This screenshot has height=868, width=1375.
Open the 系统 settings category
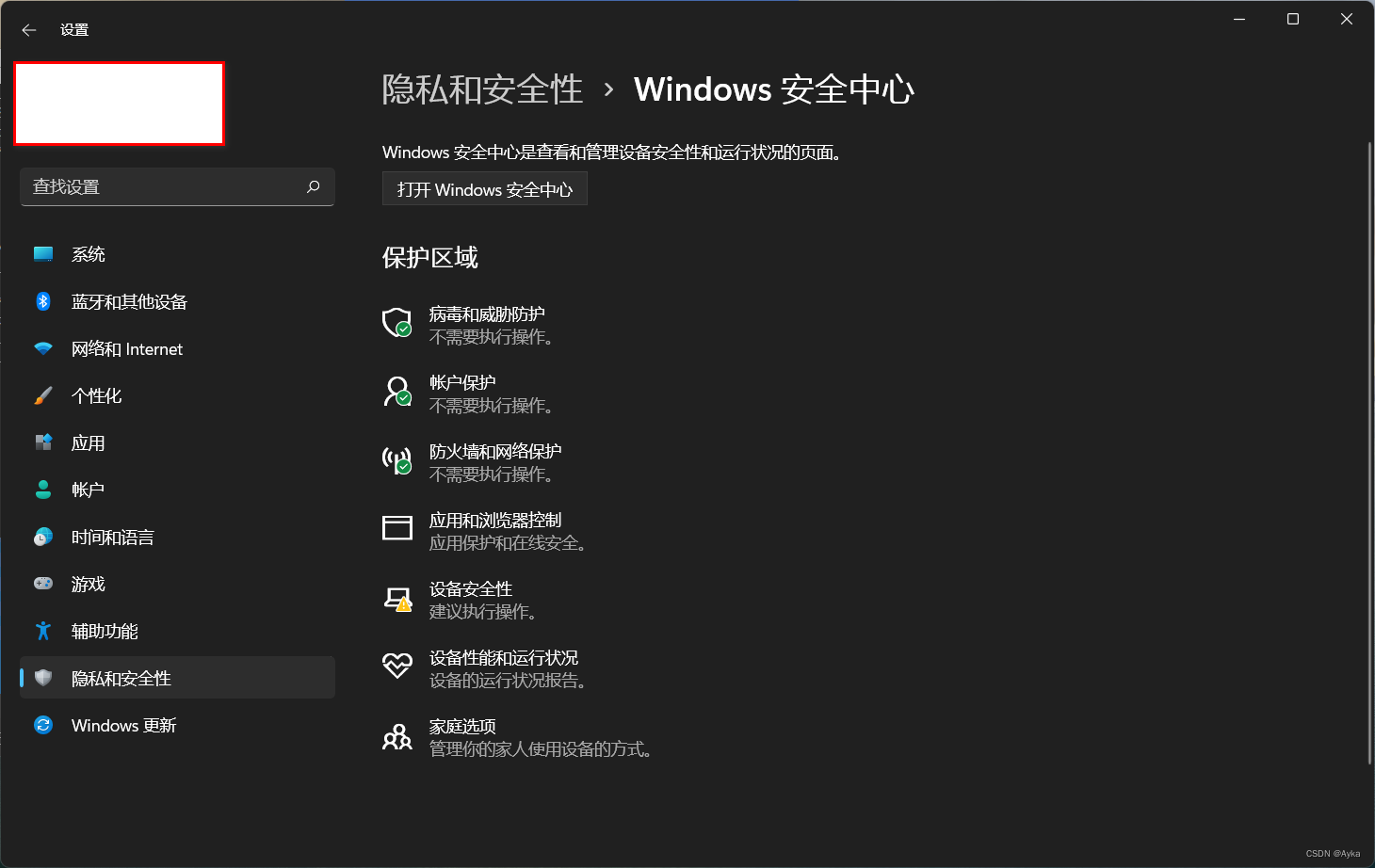point(177,254)
